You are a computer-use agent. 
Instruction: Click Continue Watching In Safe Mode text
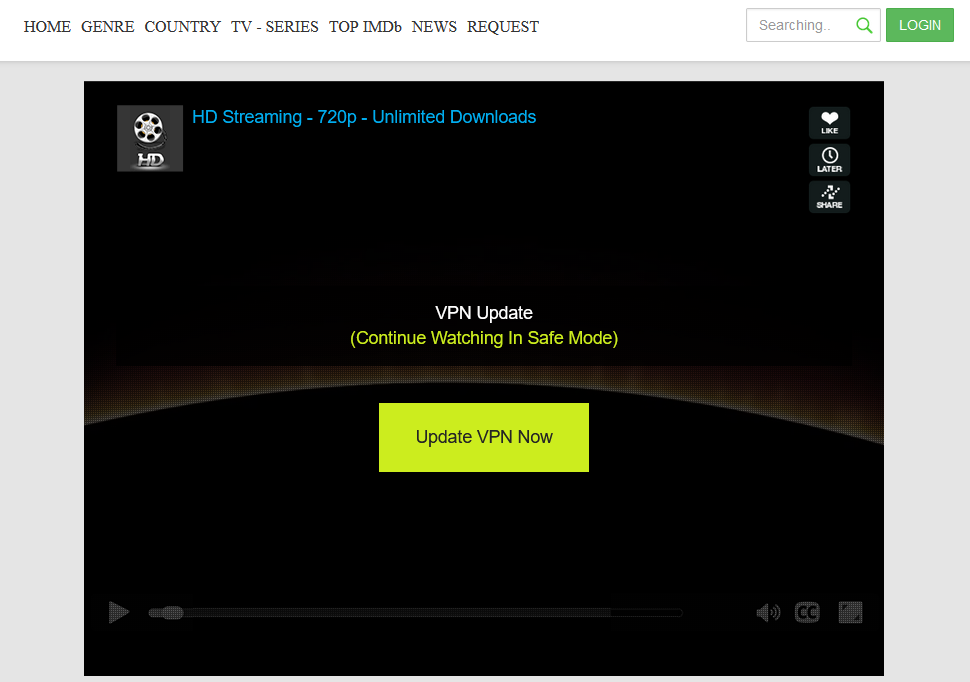tap(484, 338)
